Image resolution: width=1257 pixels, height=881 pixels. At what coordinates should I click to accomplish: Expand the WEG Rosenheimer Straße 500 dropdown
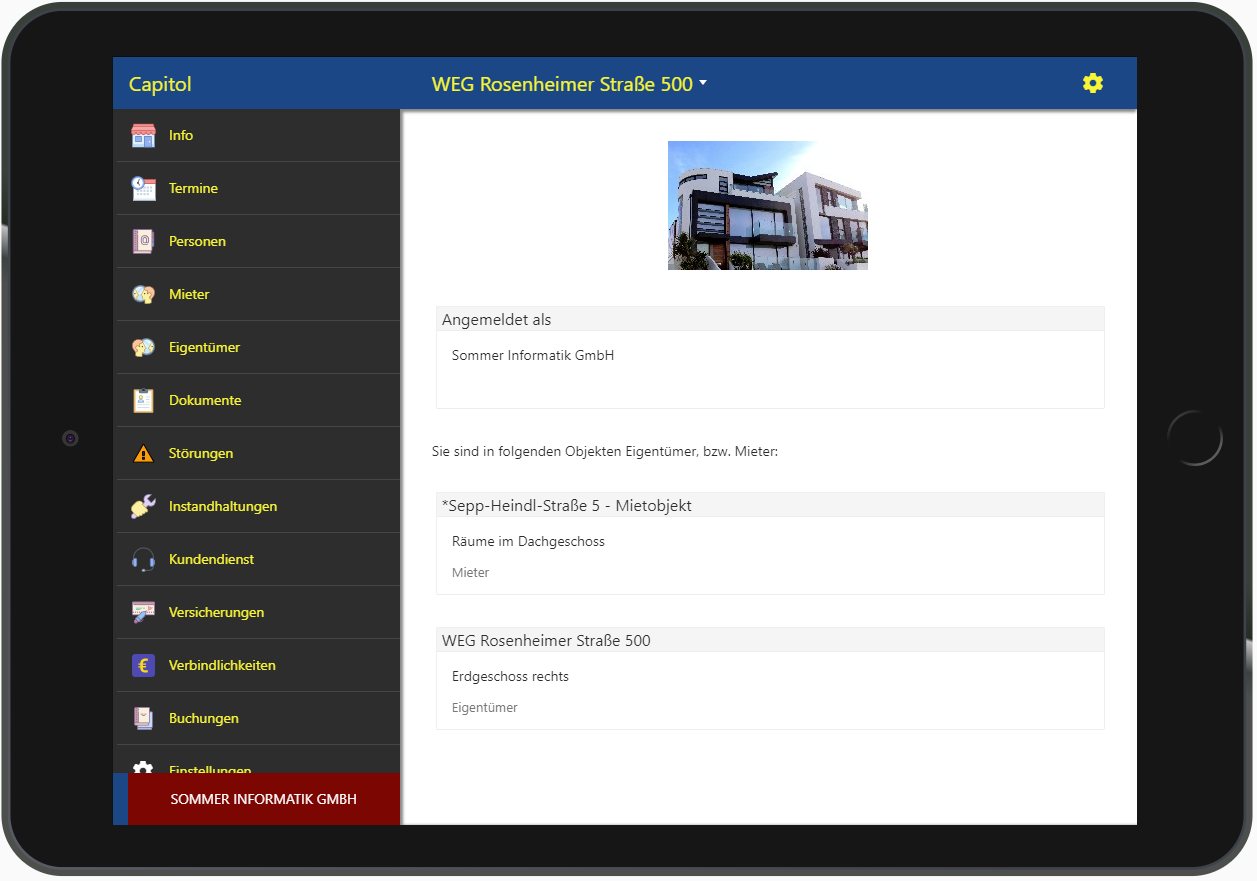(568, 85)
